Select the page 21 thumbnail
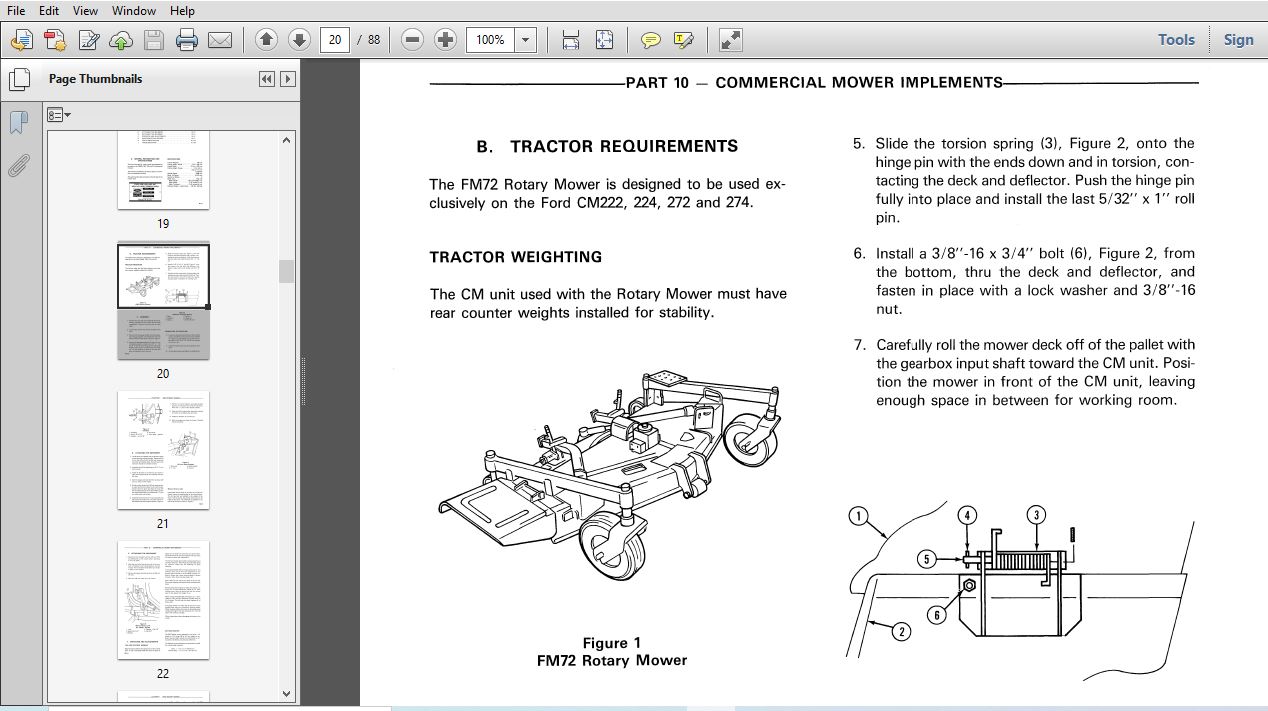The height and width of the screenshot is (711, 1268). [x=163, y=450]
